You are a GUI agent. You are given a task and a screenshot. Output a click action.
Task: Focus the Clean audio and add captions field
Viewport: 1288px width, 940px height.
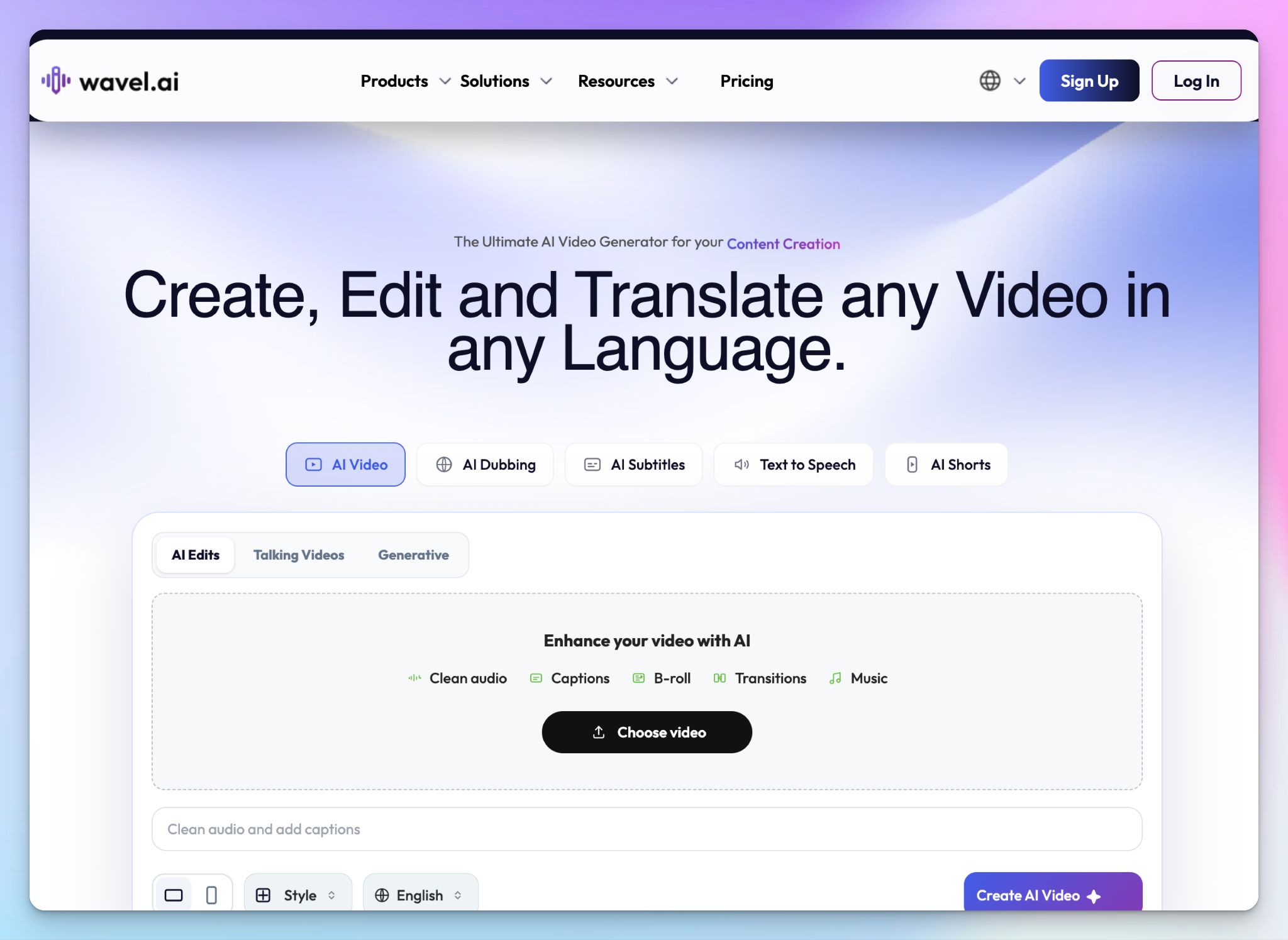pos(647,829)
